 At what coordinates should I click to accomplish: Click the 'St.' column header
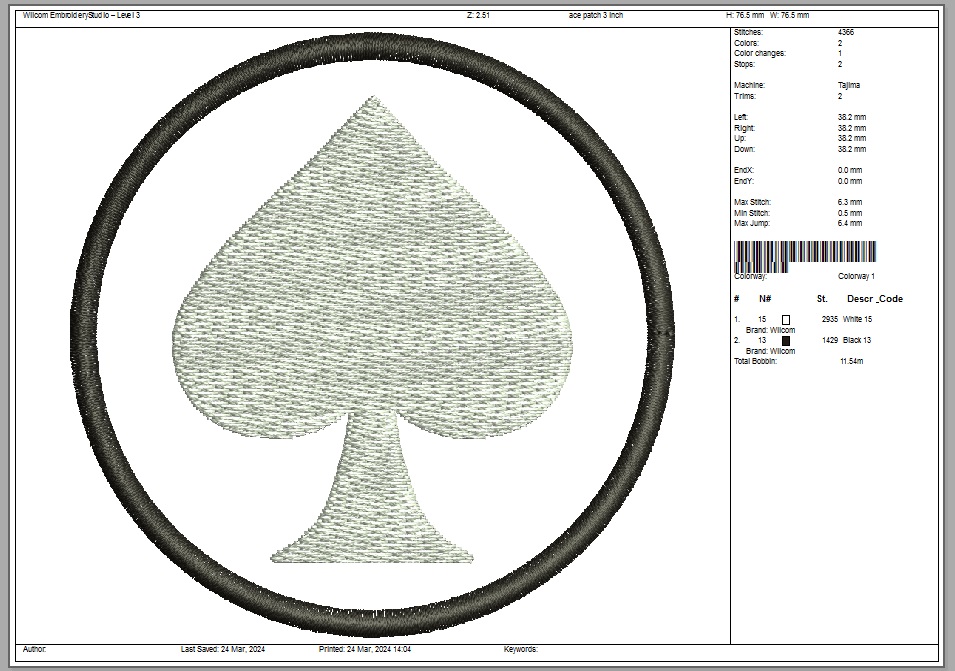coord(822,299)
